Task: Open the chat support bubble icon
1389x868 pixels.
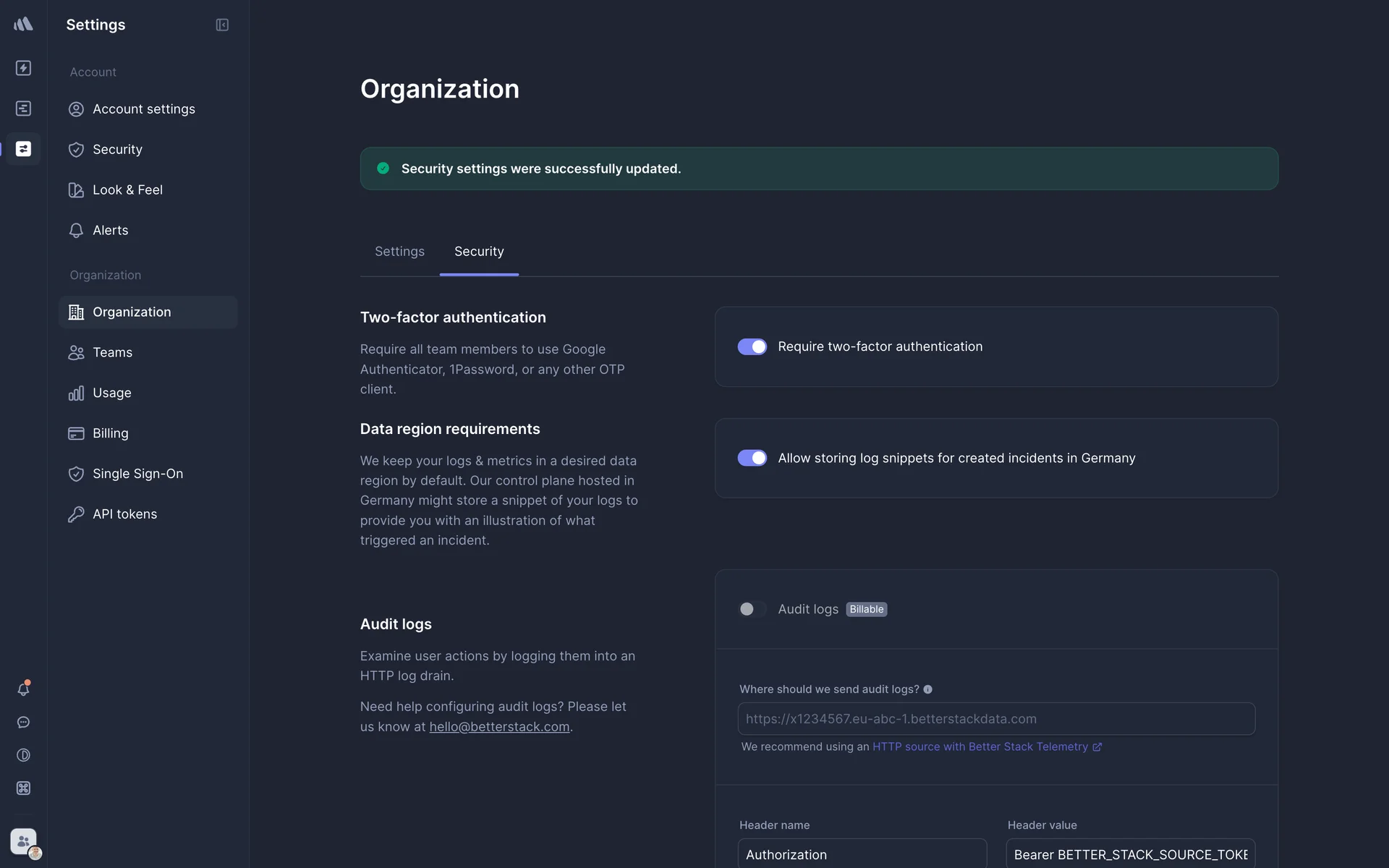Action: [x=23, y=723]
